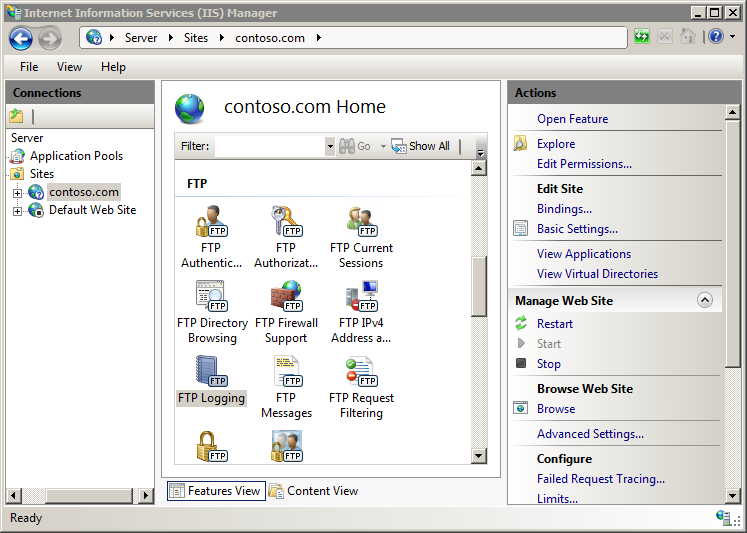Click the Stop loading X icon in toolbar
This screenshot has width=747, height=533.
click(665, 36)
